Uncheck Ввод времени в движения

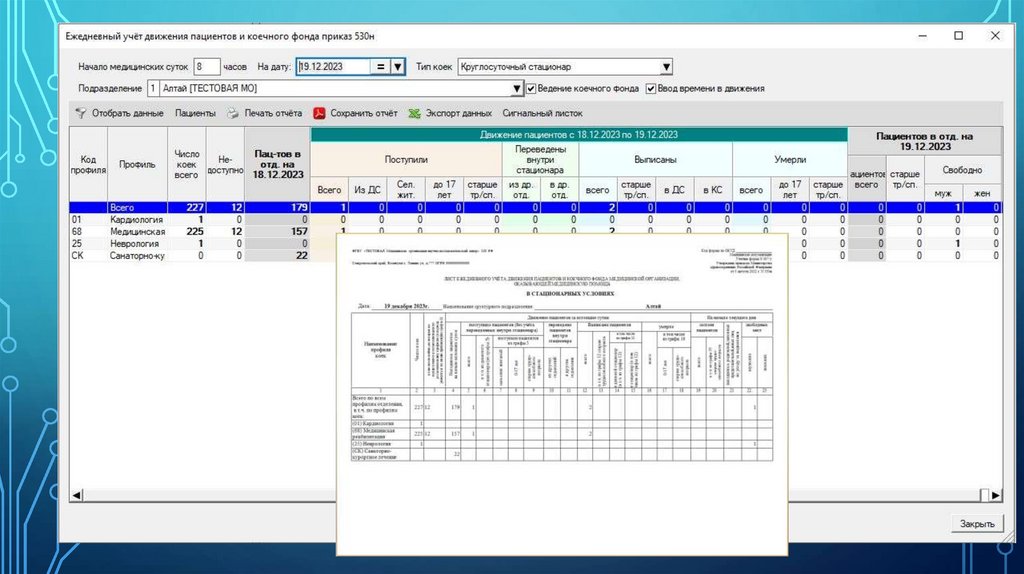tap(651, 89)
